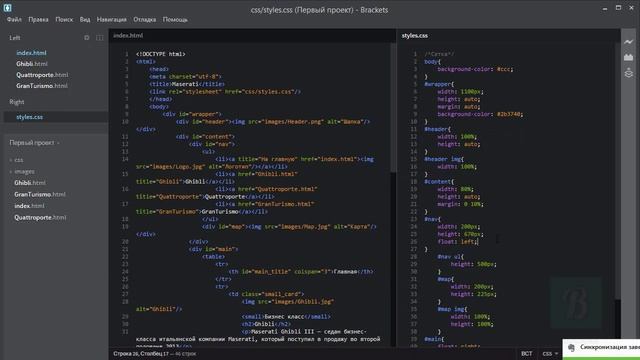Viewport: 640px width, 360px height.
Task: Click line number 23 in styles.css gutter
Action: (414, 219)
